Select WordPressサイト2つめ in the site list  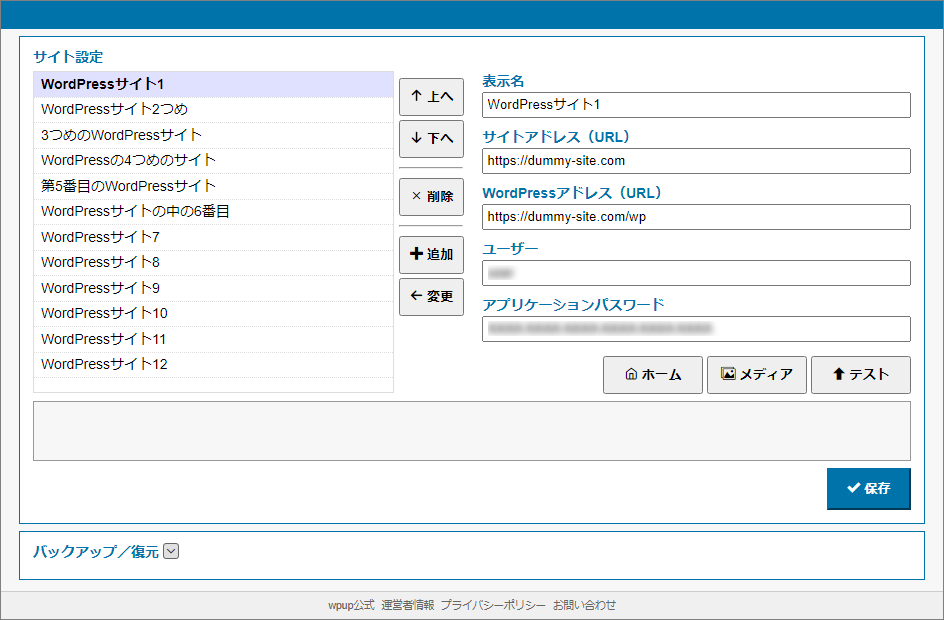pyautogui.click(x=114, y=109)
